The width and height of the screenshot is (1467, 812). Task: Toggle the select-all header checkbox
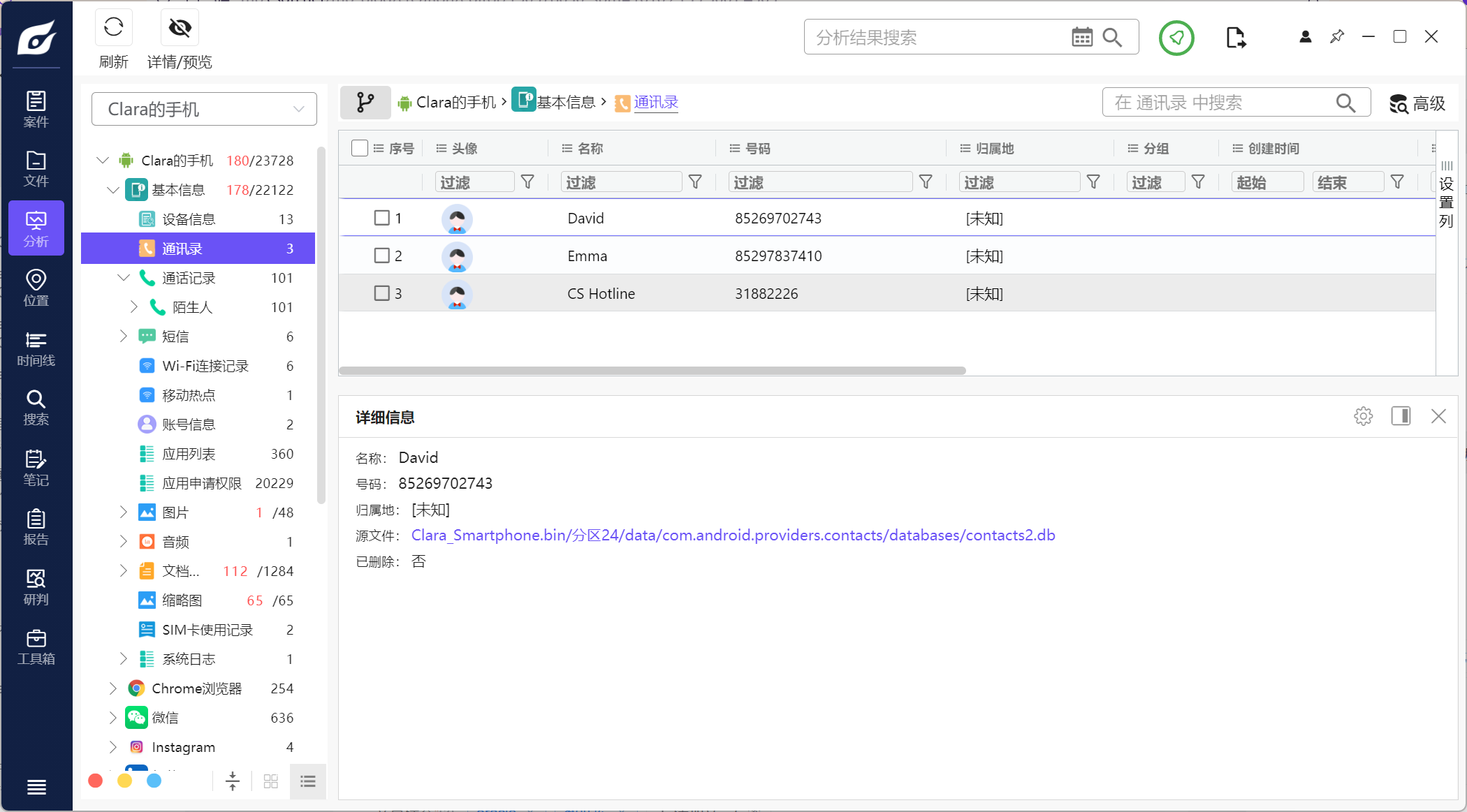360,148
